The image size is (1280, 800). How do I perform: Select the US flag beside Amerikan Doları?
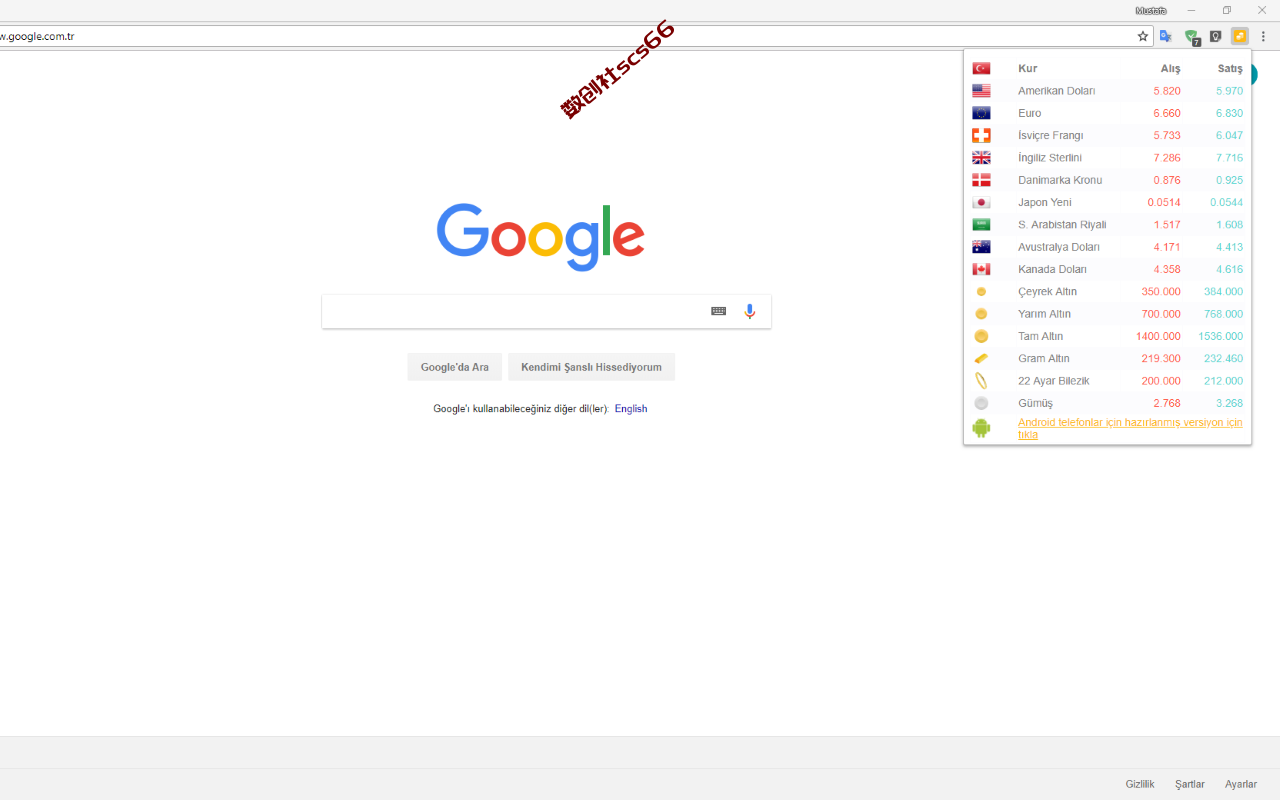981,91
